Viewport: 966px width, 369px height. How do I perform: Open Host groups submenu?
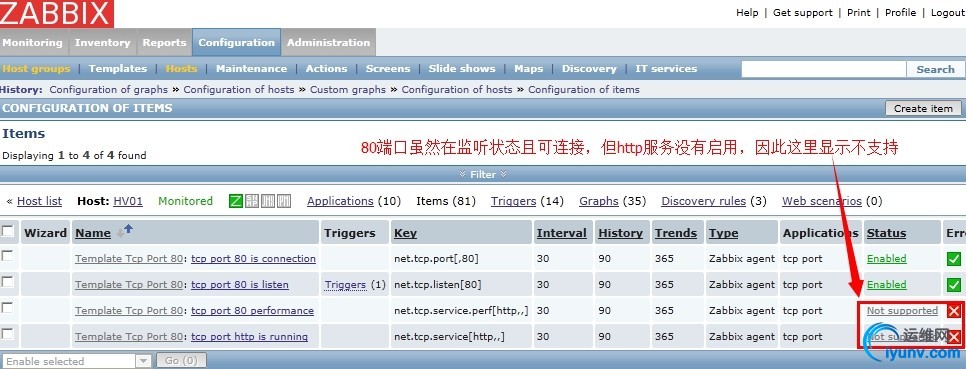pos(36,68)
